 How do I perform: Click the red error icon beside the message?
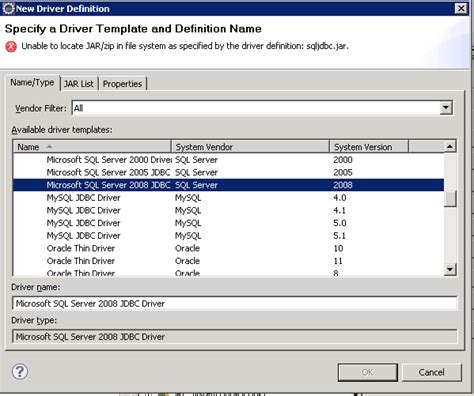click(11, 47)
